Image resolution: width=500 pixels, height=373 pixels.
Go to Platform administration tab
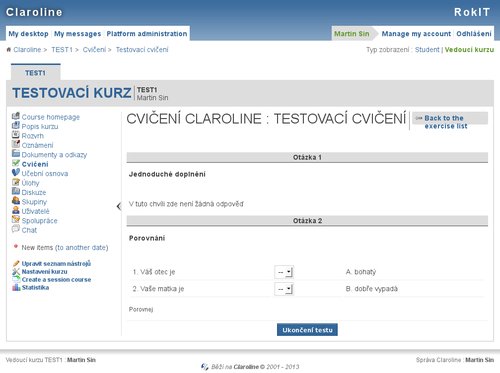147,34
